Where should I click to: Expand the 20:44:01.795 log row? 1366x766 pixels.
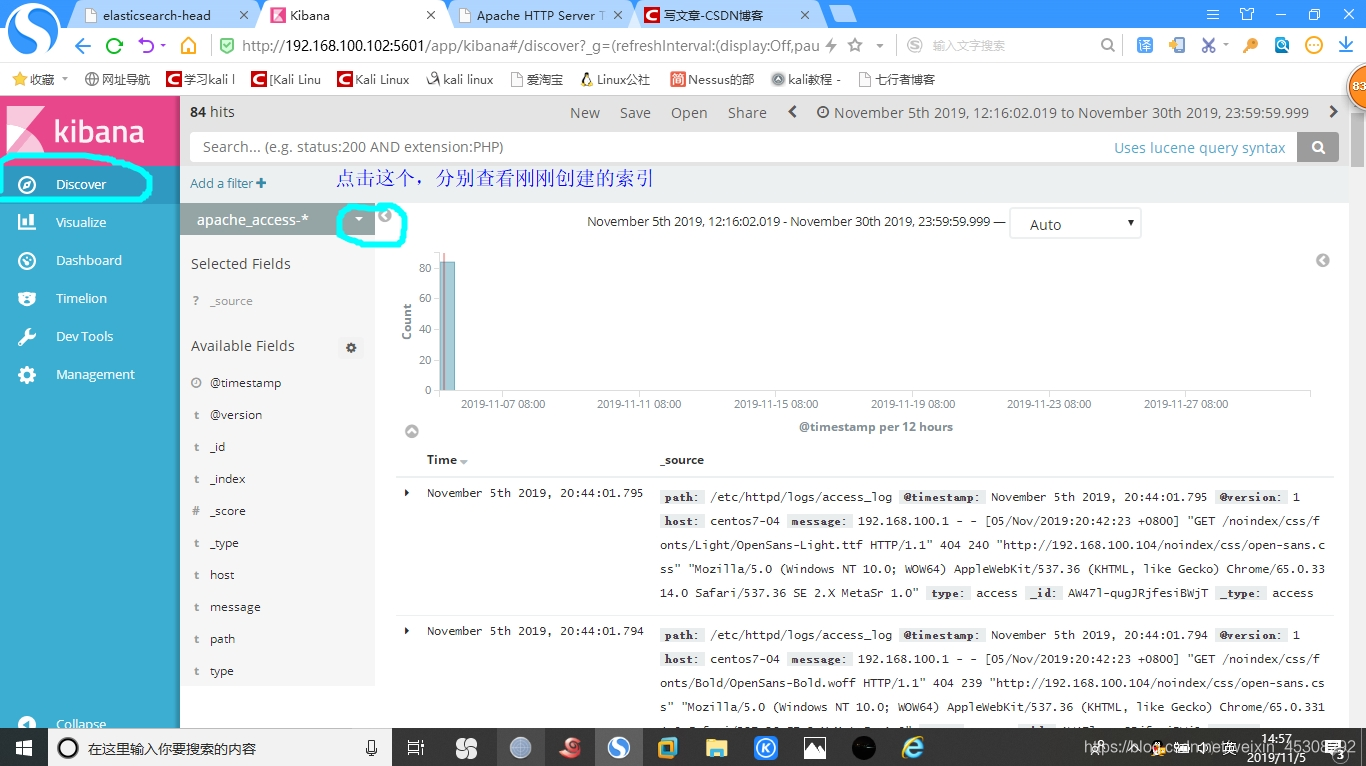tap(407, 493)
